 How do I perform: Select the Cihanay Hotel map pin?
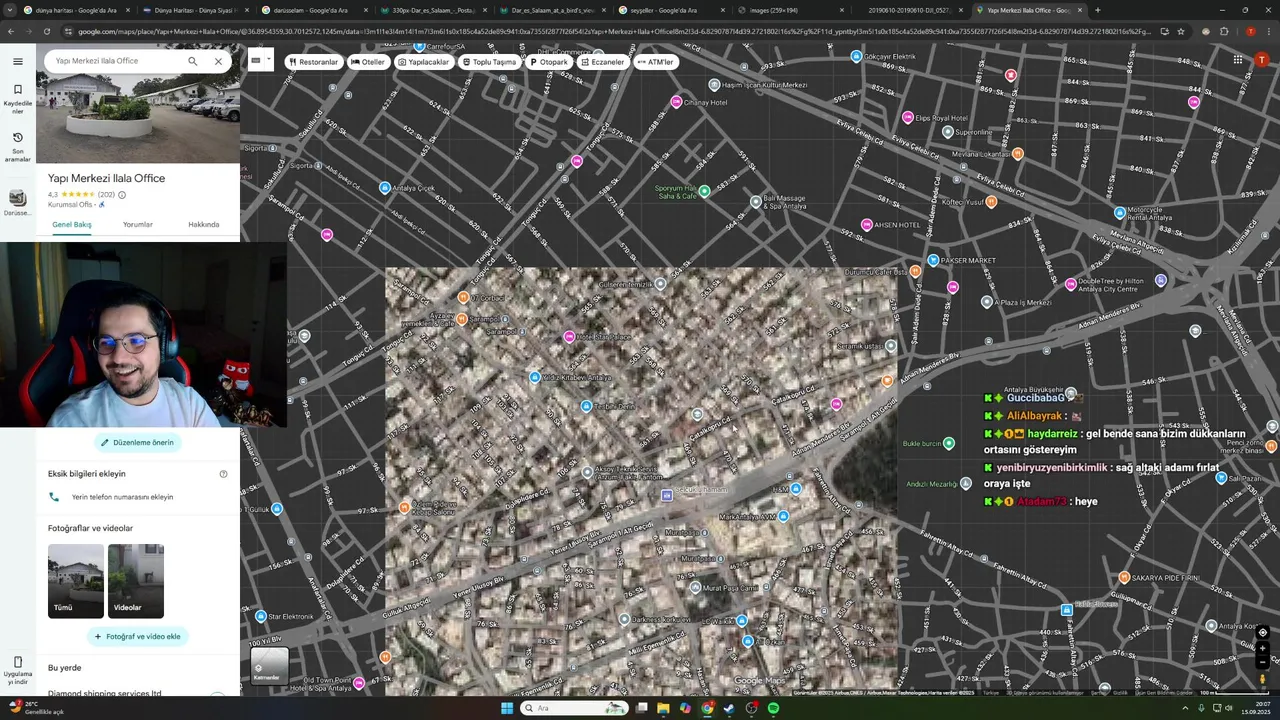point(677,102)
